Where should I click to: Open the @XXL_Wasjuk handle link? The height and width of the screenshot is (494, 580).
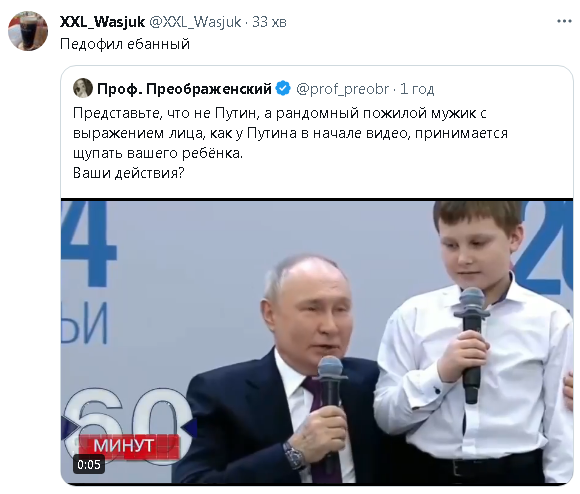coord(195,22)
